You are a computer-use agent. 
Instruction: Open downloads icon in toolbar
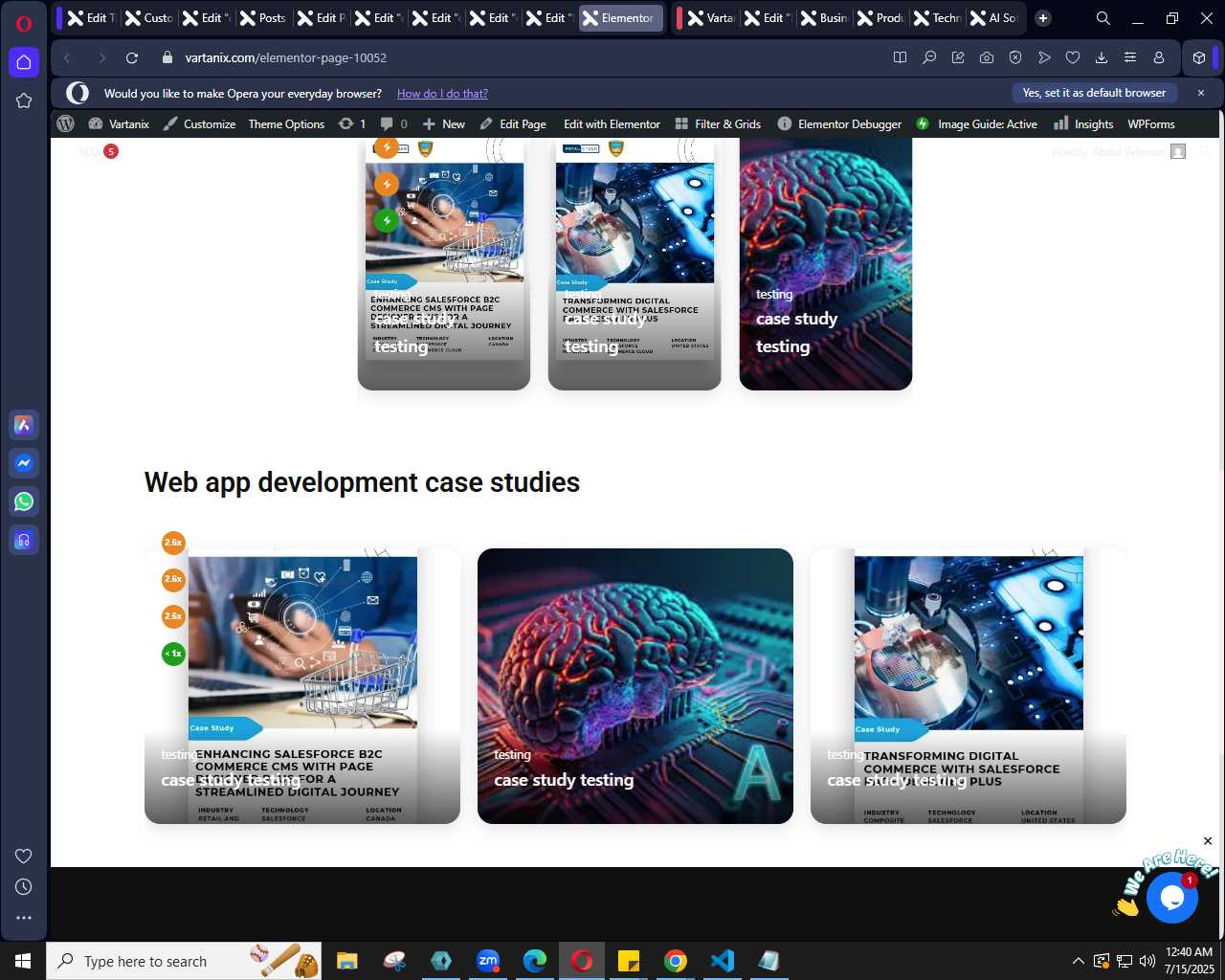(1102, 57)
